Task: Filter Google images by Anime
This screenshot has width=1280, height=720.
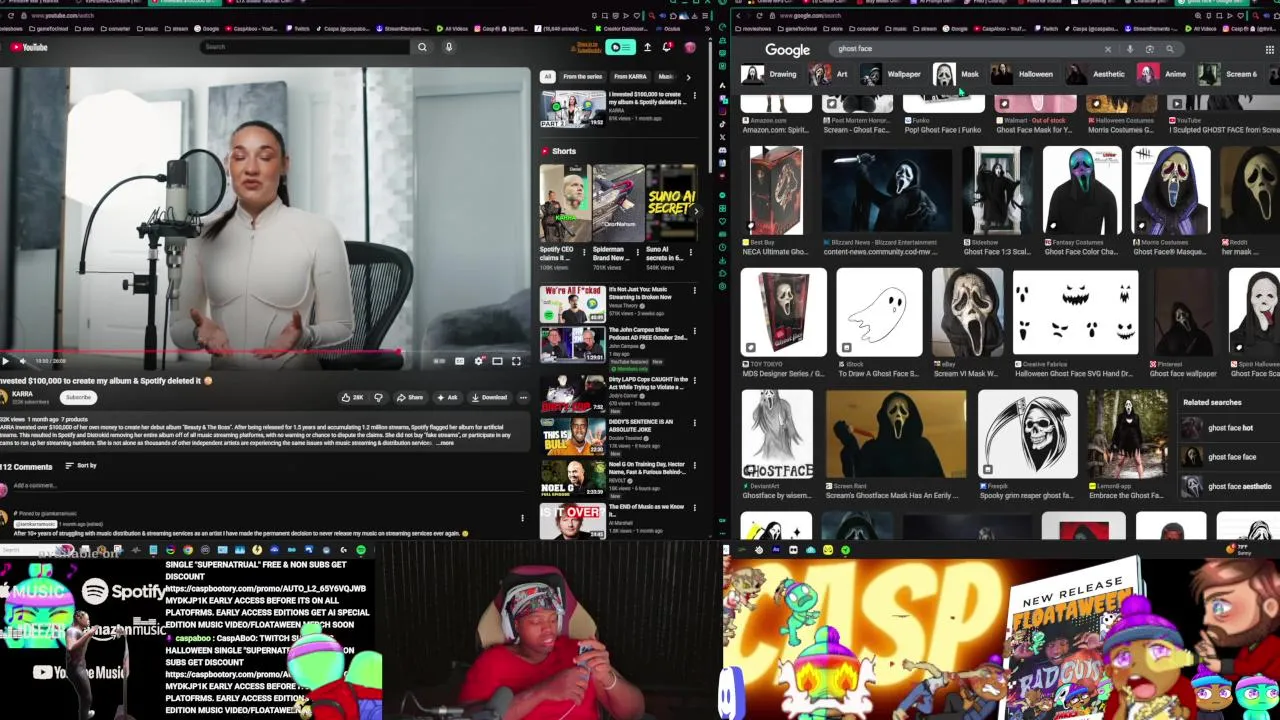Action: pos(1162,74)
